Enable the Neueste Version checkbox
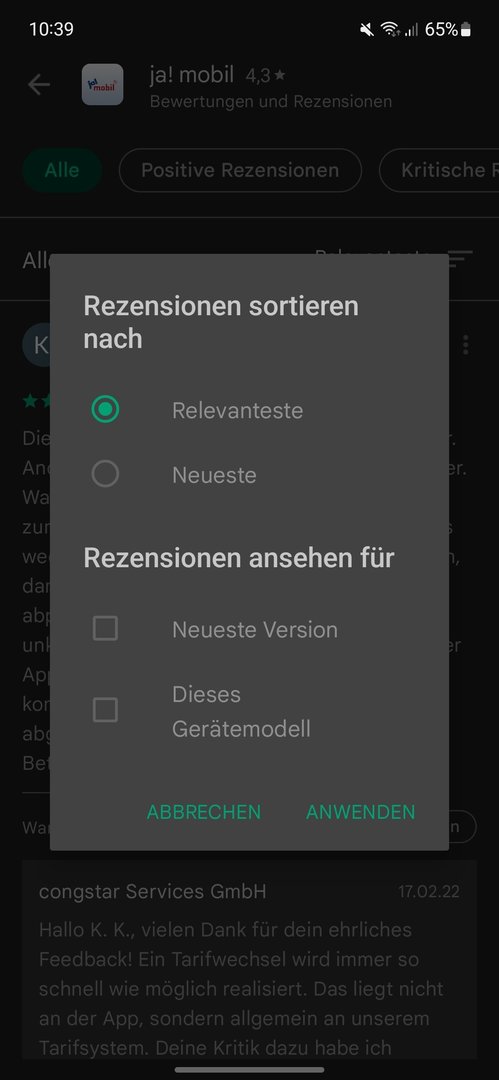 [105, 628]
